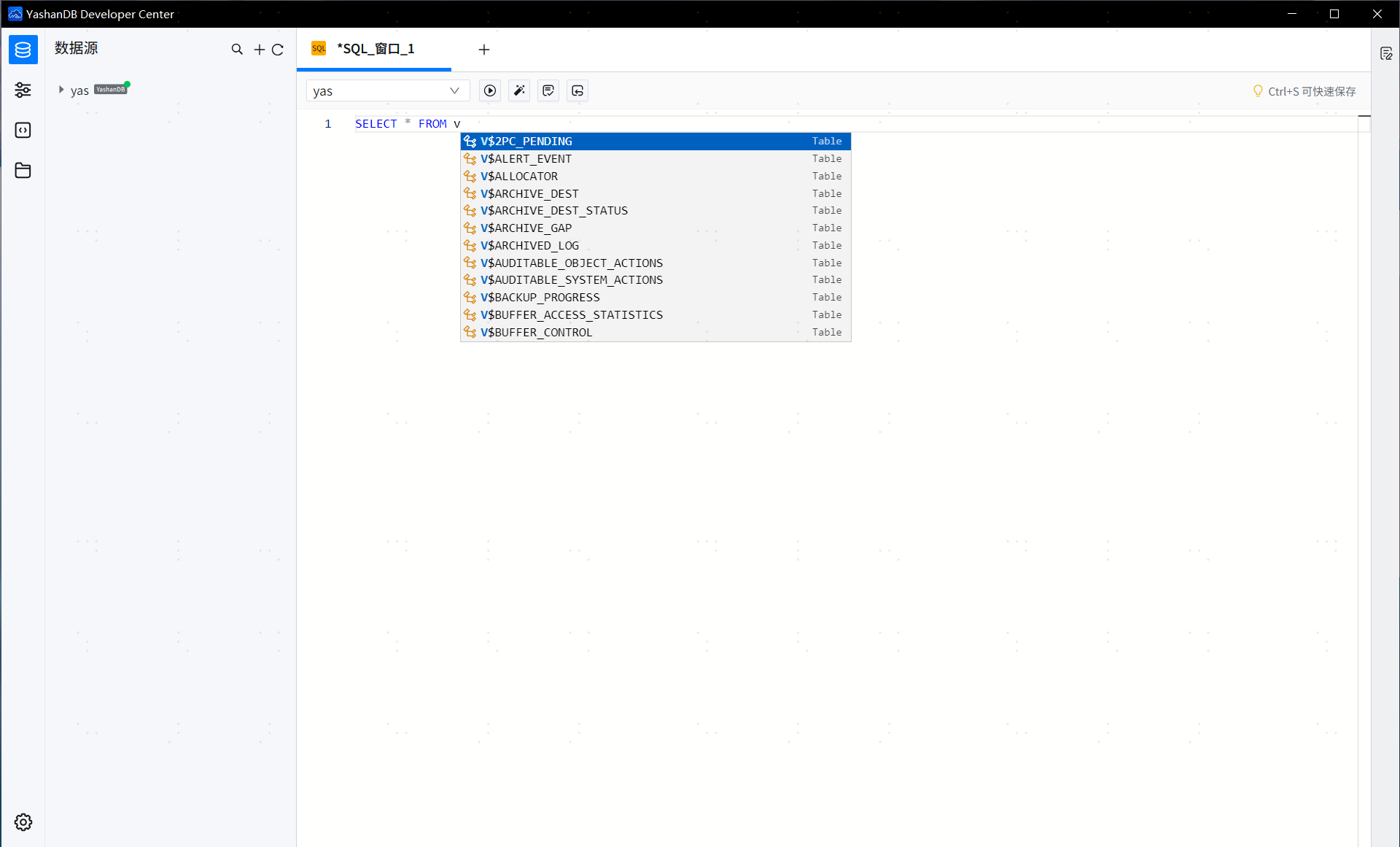This screenshot has width=1400, height=847.
Task: Search data sources with magnifier icon
Action: 237,50
